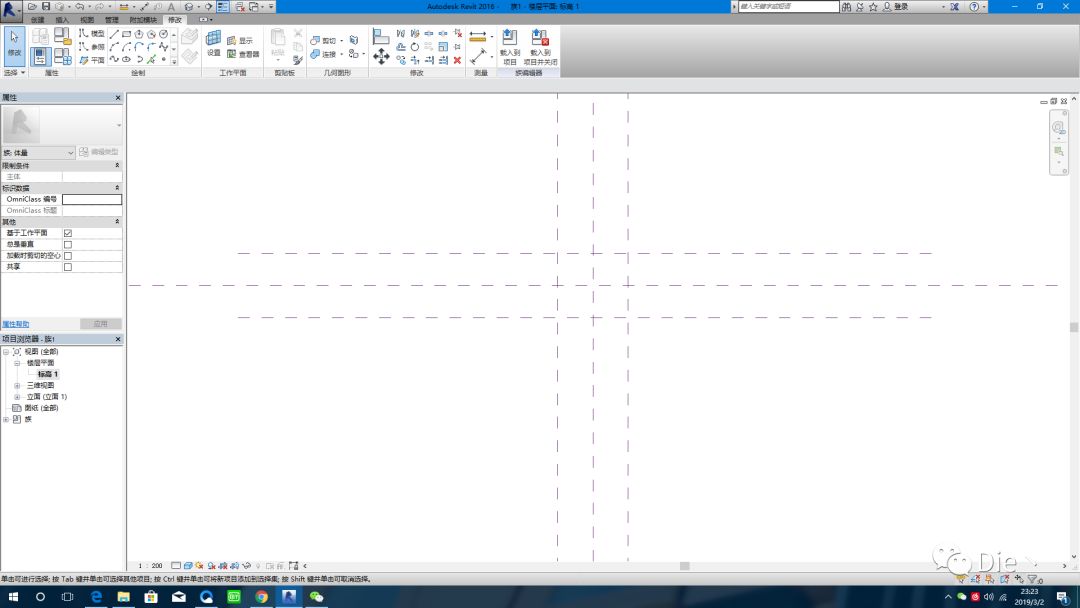Screen dimensions: 1080x608
Task: Open the 族: 体量 type dropdown
Action: [x=38, y=152]
